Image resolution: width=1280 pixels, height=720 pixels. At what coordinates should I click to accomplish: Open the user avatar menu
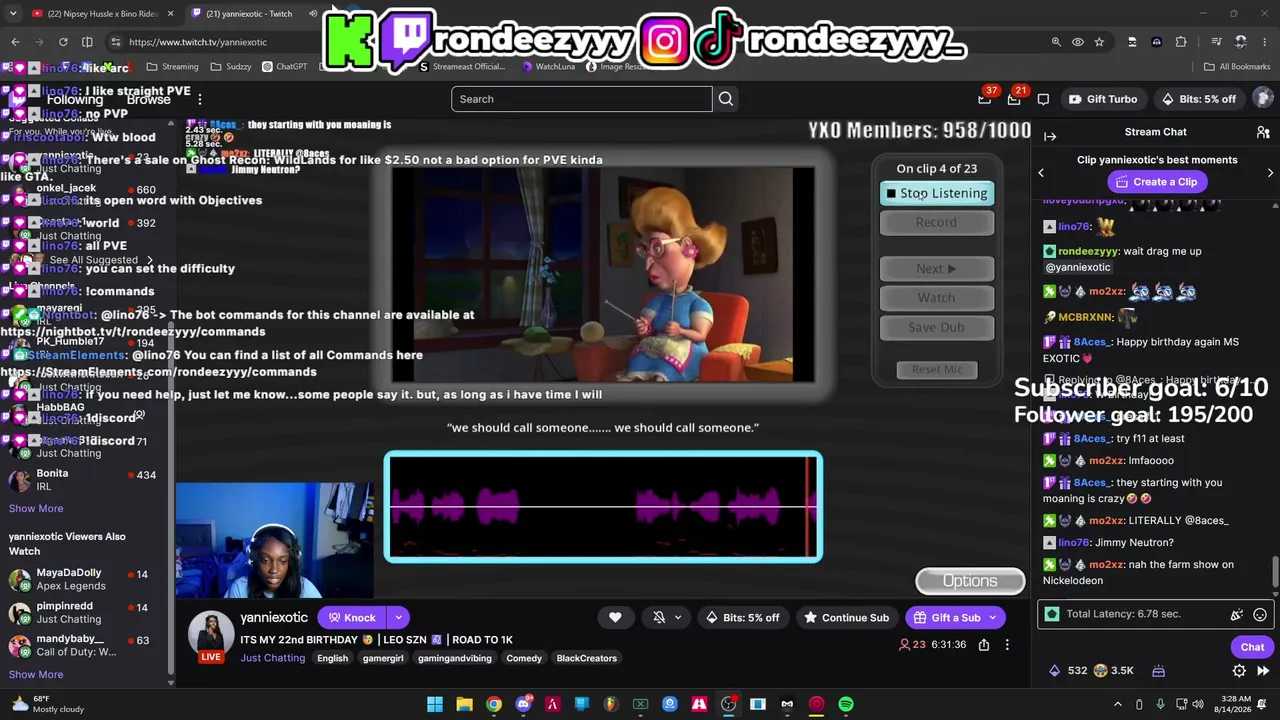click(1263, 98)
